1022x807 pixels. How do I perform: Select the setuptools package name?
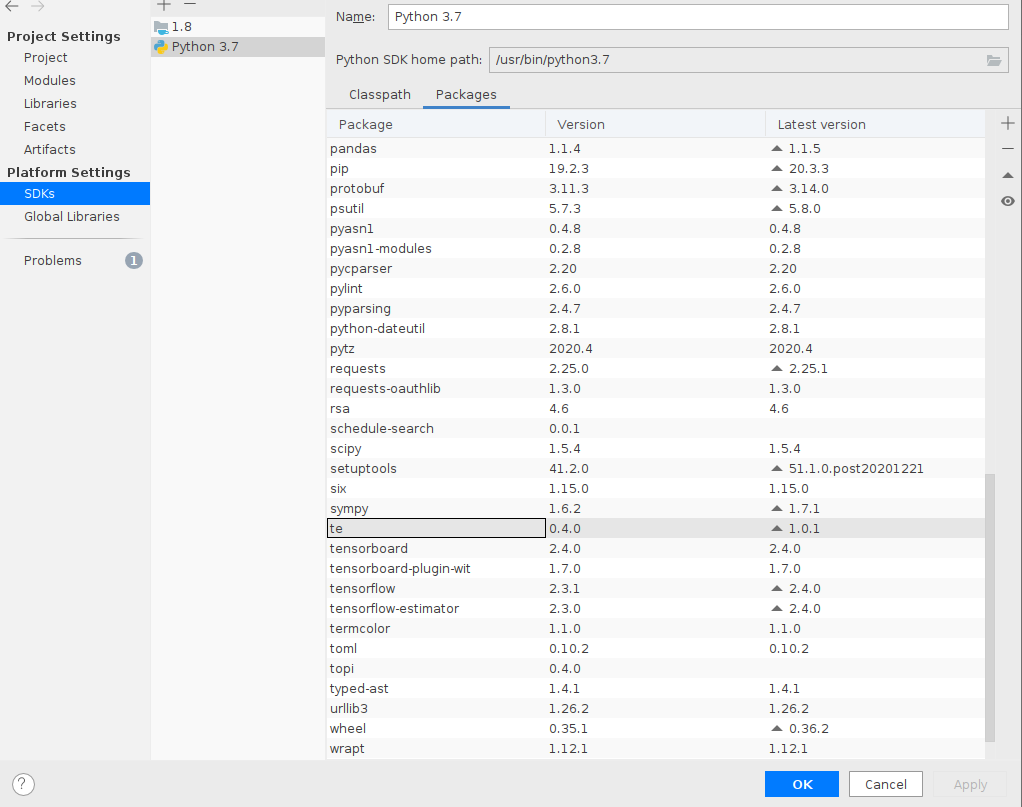tap(363, 469)
